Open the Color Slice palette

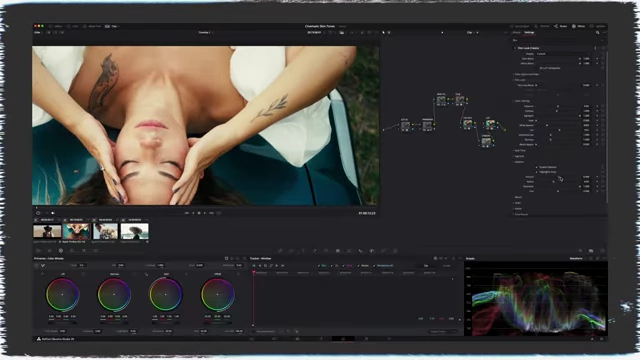(x=303, y=251)
